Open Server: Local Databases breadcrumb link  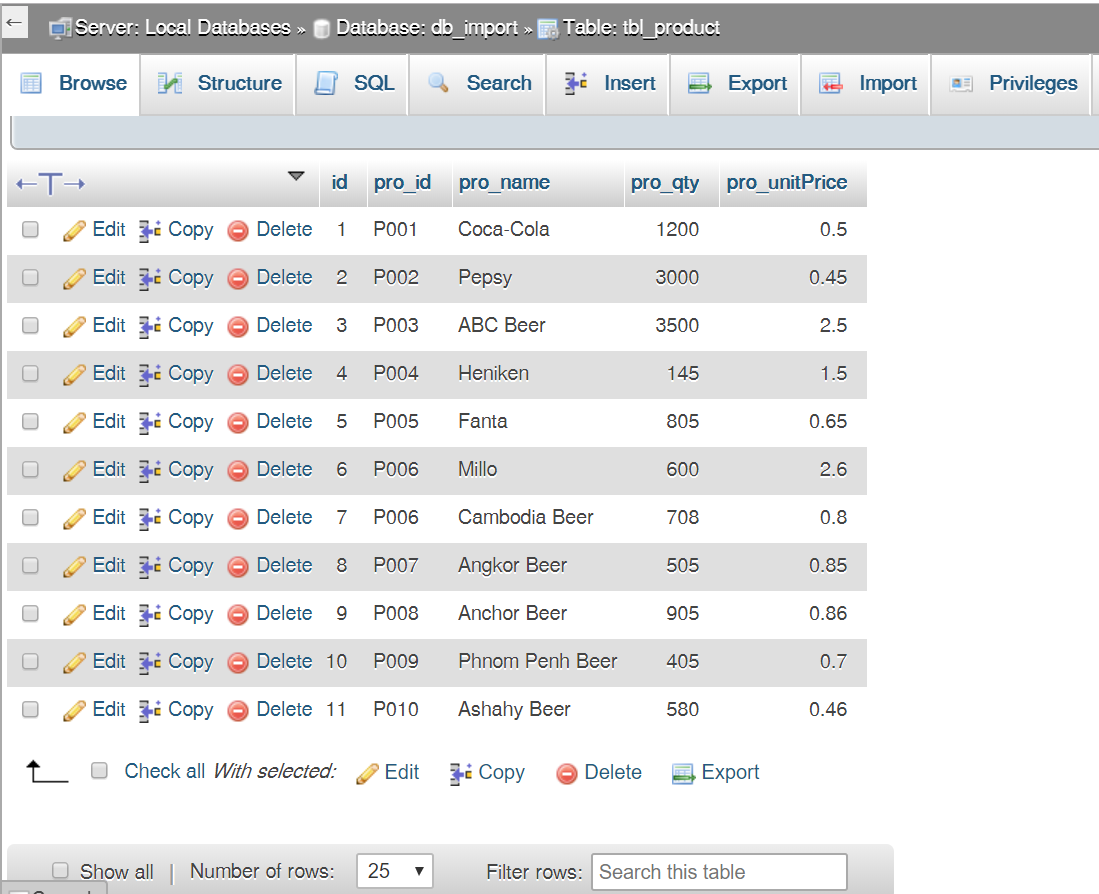[182, 28]
